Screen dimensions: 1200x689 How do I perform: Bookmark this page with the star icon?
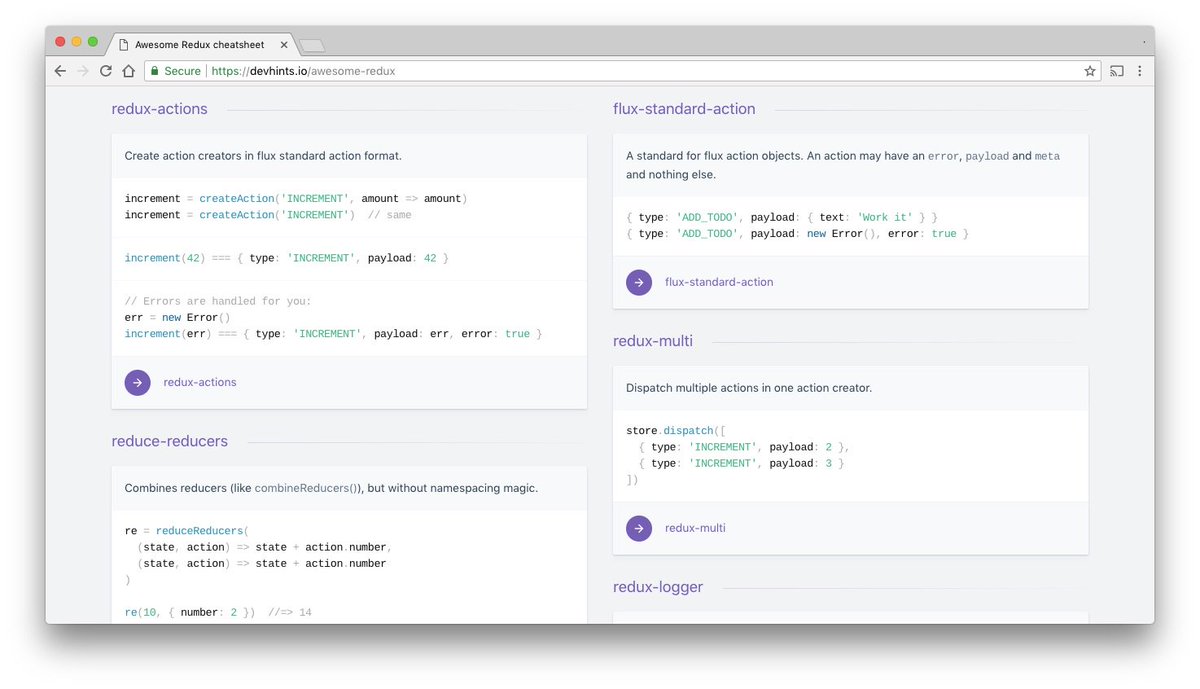coord(1090,71)
